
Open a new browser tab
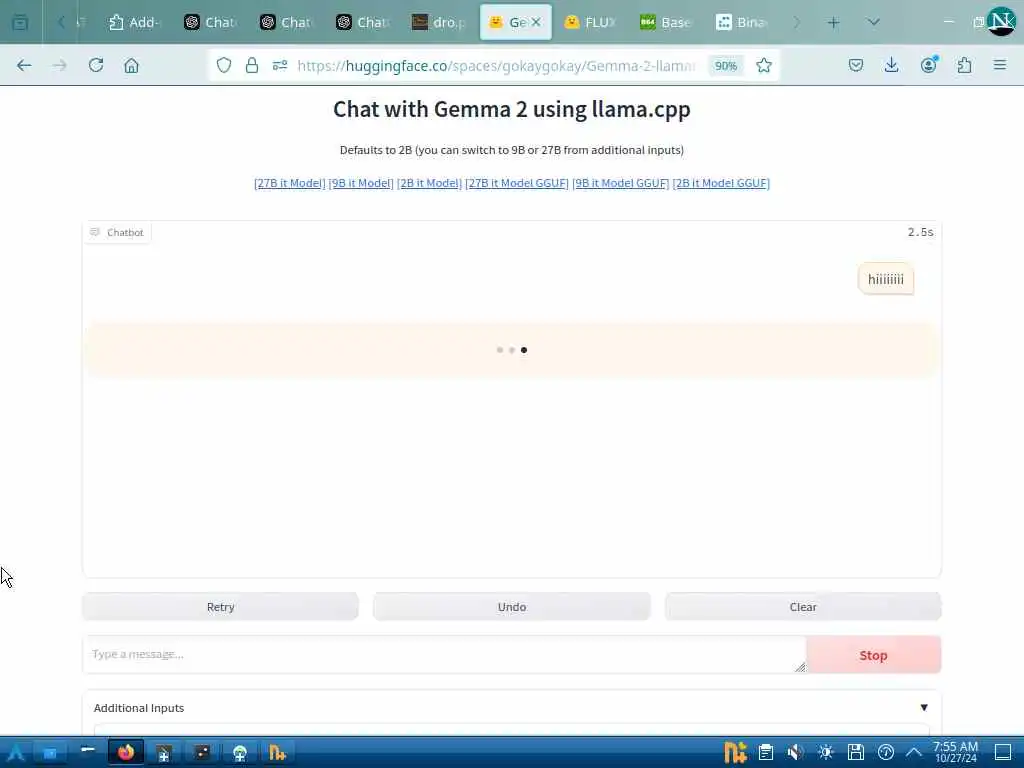click(x=833, y=23)
